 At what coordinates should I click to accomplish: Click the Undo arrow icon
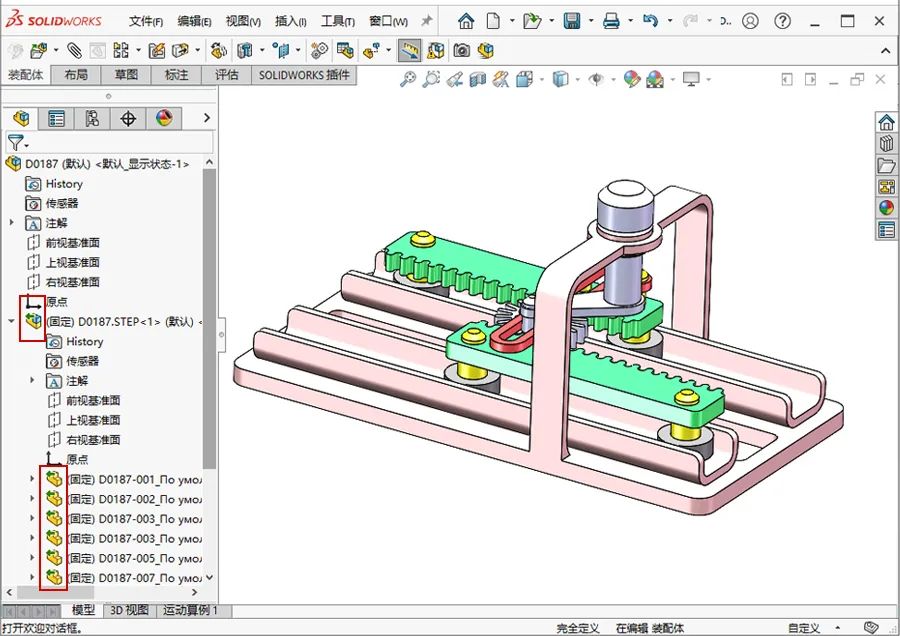(x=650, y=22)
